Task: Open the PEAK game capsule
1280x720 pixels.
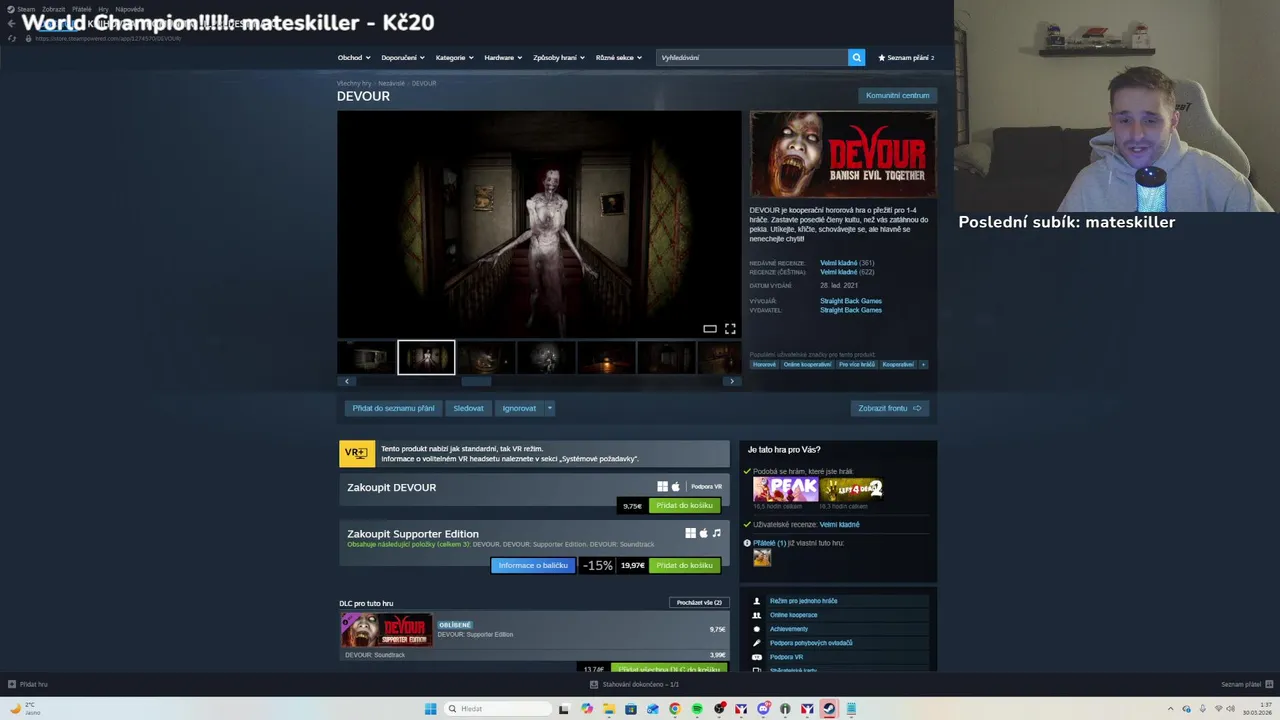Action: pyautogui.click(x=785, y=489)
